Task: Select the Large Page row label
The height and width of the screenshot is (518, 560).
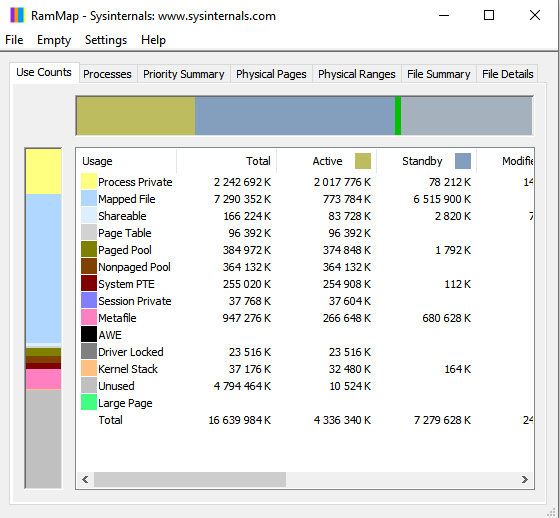Action: [x=125, y=403]
